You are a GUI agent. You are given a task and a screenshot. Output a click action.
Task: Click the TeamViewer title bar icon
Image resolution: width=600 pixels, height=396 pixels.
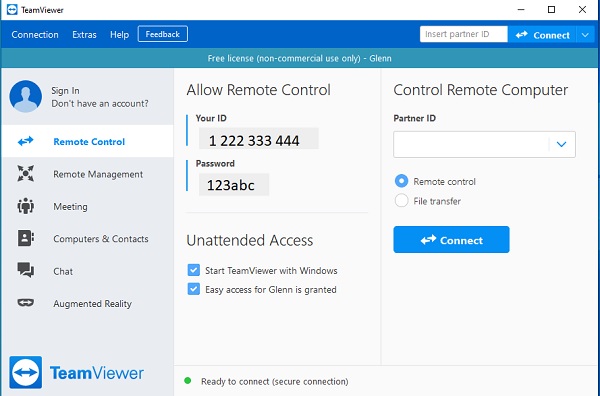[12, 10]
